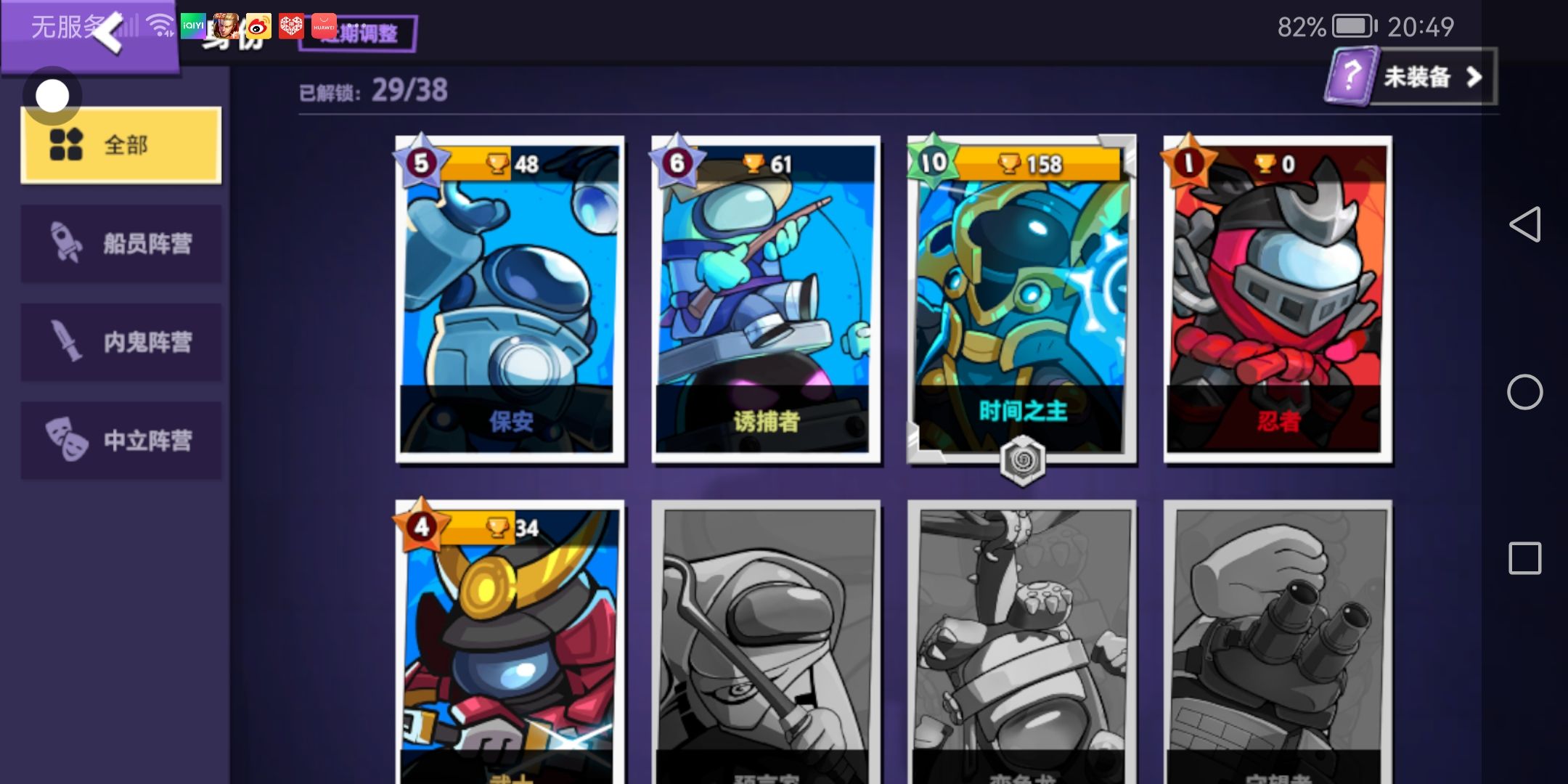
Task: Tap the locked hooded cane character card
Action: pyautogui.click(x=766, y=642)
